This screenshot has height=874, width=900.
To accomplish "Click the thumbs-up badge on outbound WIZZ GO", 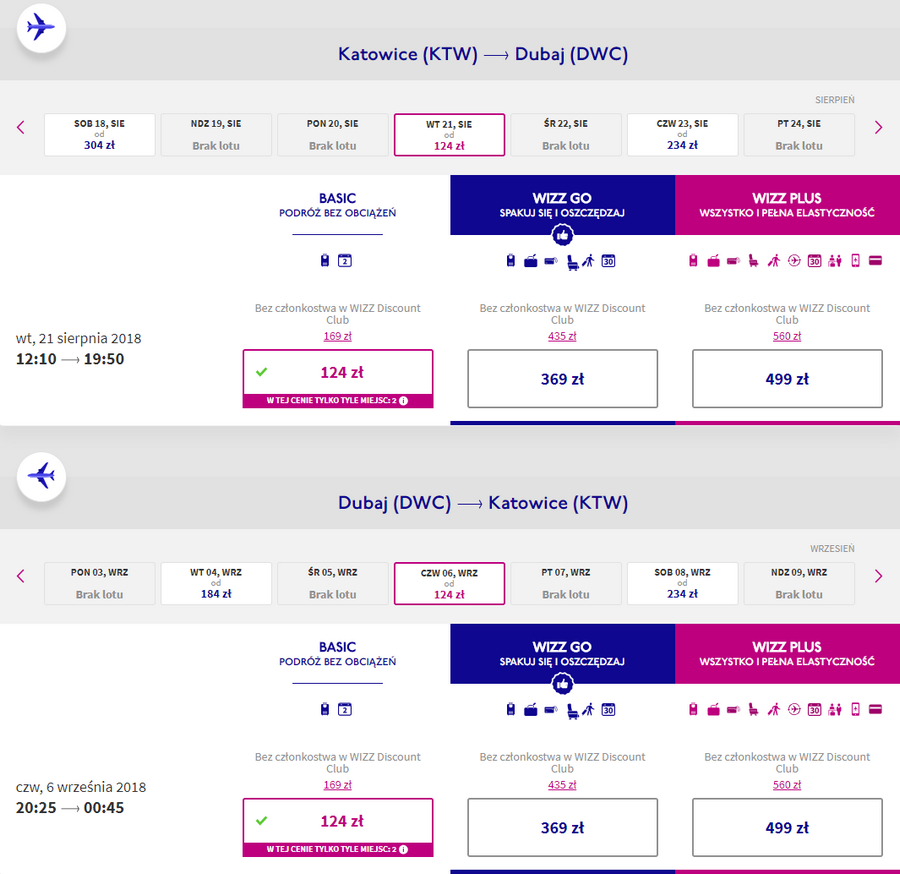I will 562,235.
